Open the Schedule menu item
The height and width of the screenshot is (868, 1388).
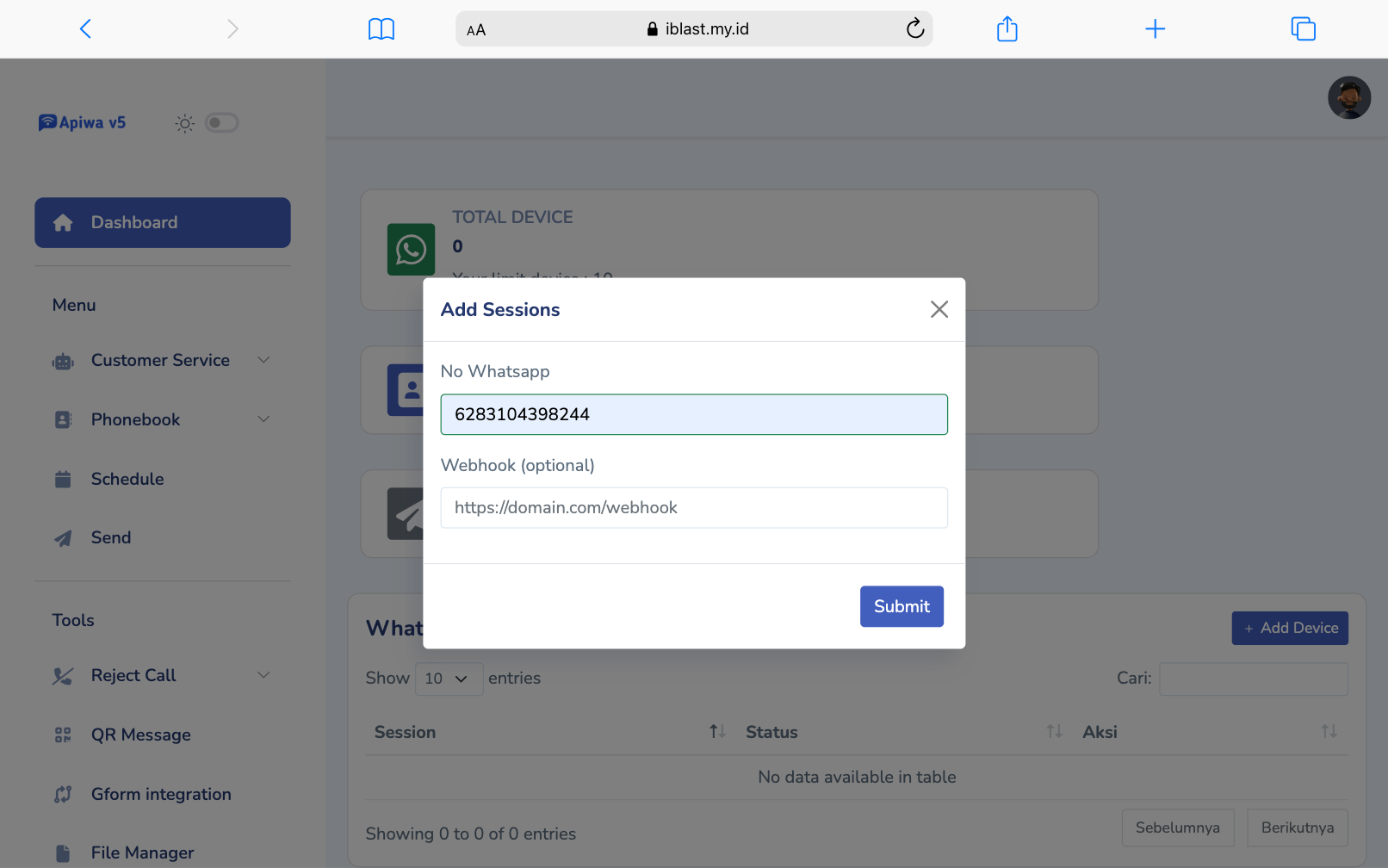point(127,479)
